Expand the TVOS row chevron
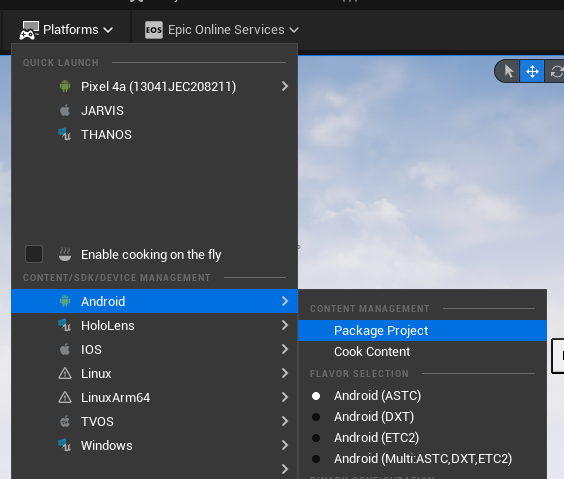The width and height of the screenshot is (564, 479). pos(285,421)
